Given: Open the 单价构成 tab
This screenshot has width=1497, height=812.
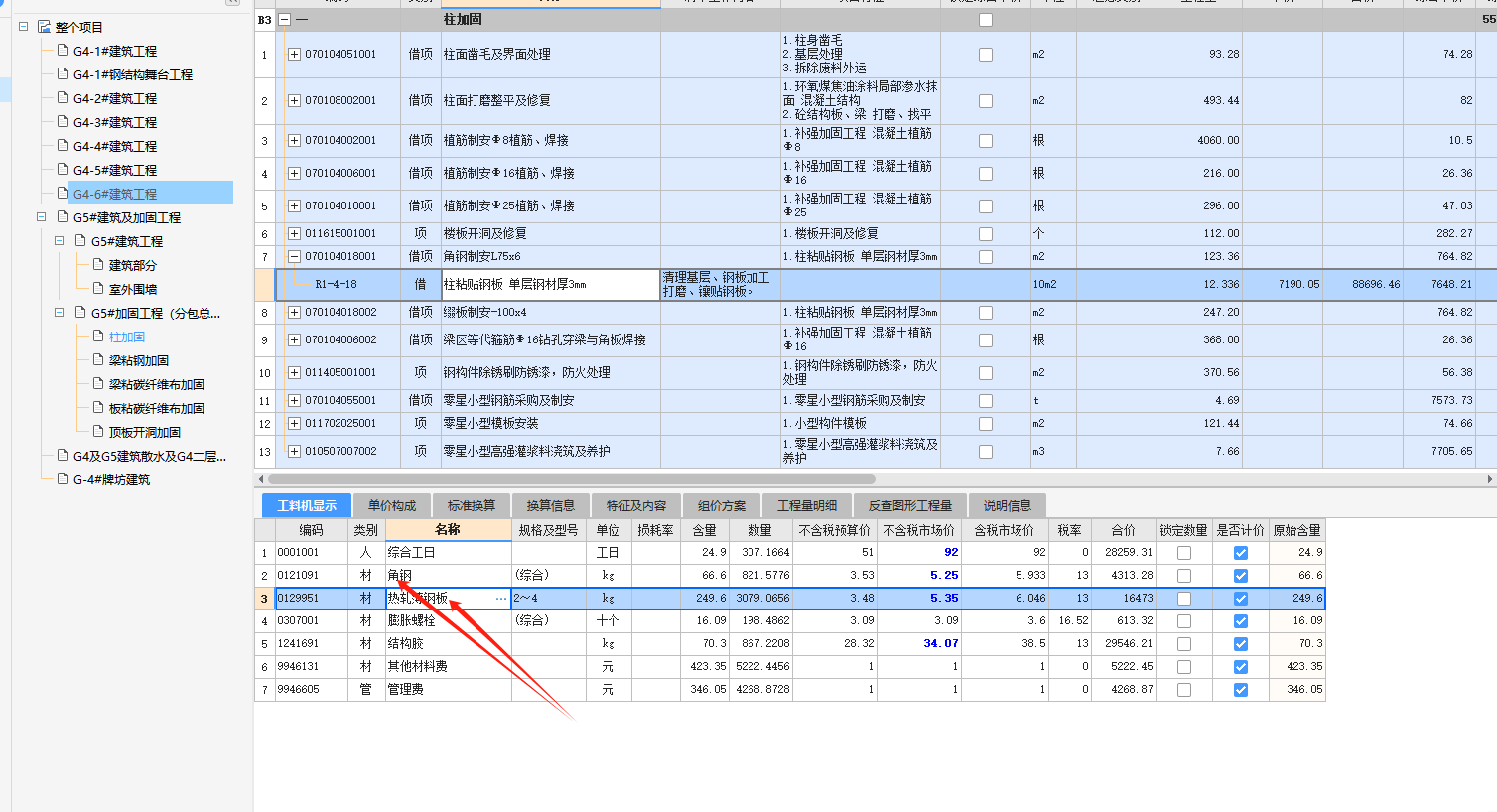Looking at the screenshot, I should click(x=392, y=506).
